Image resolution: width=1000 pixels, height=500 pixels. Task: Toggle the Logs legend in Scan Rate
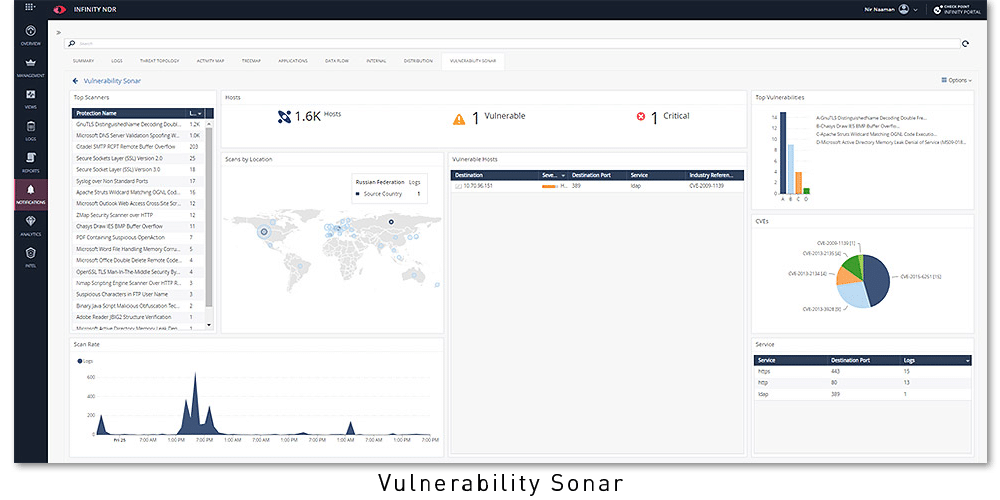(x=85, y=361)
